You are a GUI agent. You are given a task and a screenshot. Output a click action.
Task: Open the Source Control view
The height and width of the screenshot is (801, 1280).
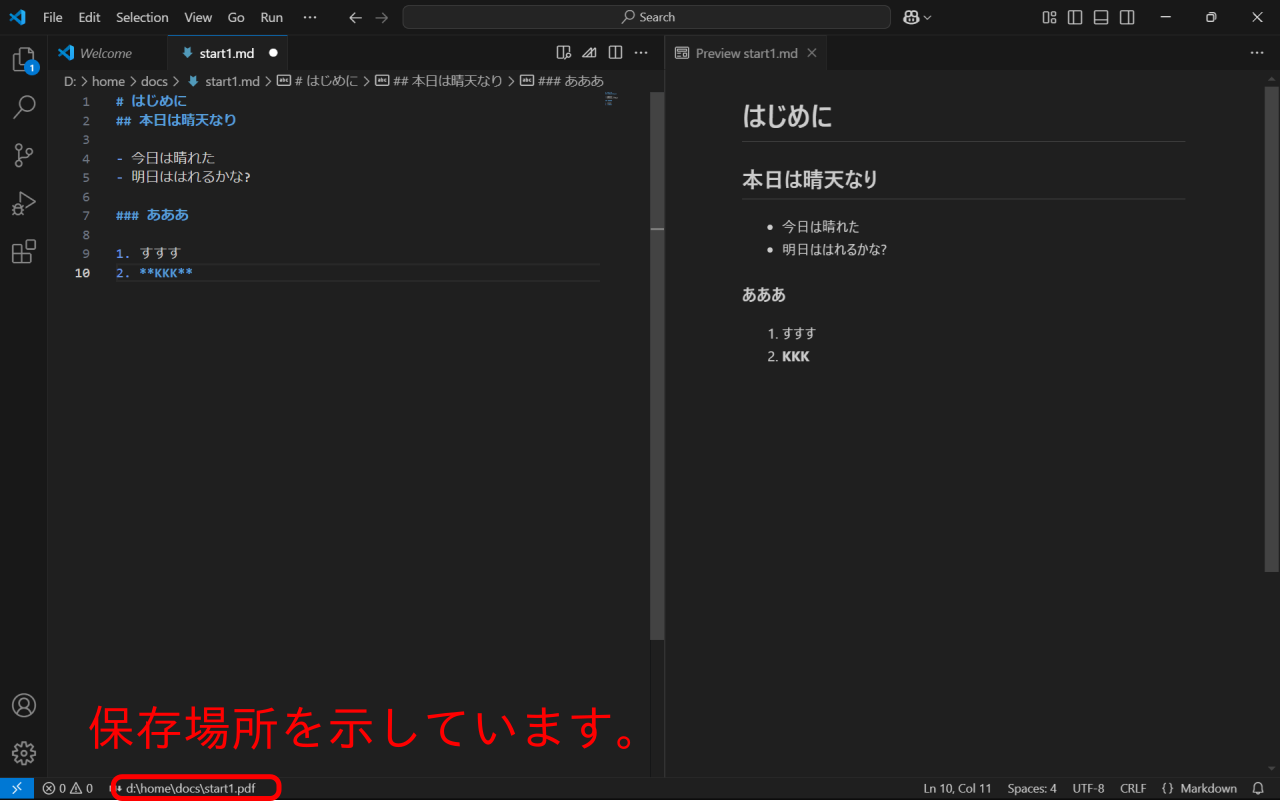[x=23, y=155]
